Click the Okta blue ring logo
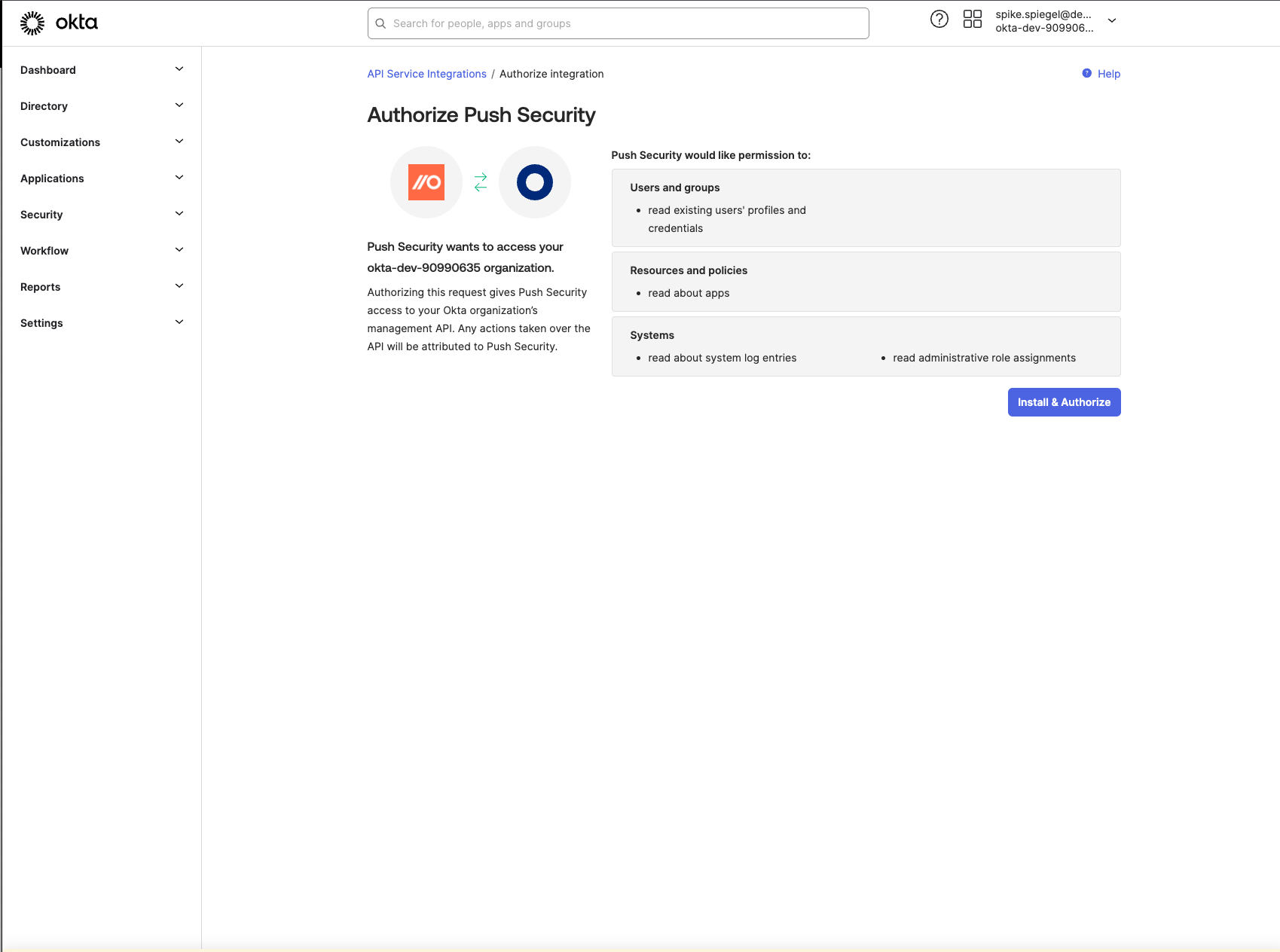The height and width of the screenshot is (952, 1280). [535, 182]
